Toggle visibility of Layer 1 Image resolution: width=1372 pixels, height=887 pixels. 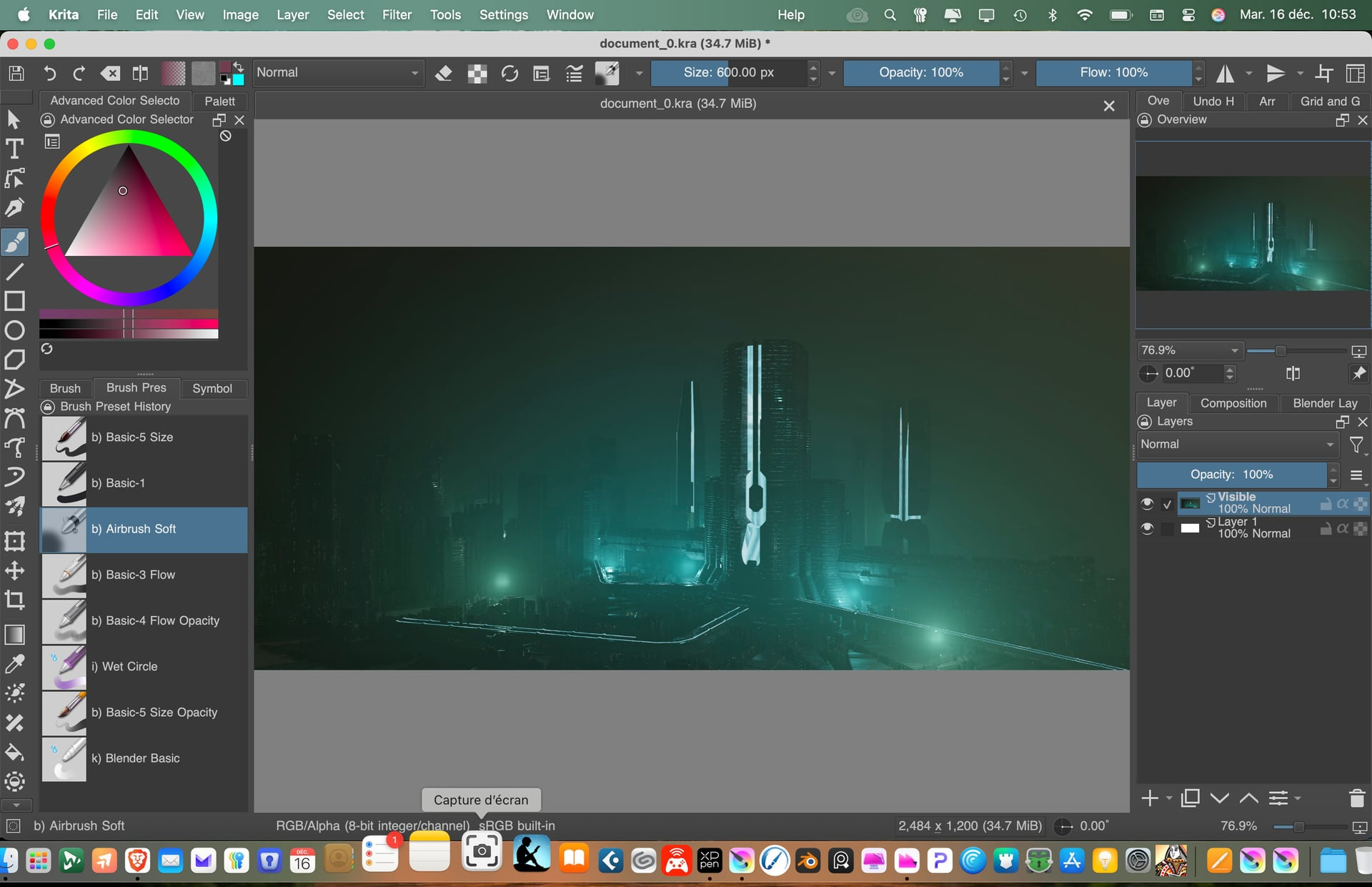coord(1147,528)
